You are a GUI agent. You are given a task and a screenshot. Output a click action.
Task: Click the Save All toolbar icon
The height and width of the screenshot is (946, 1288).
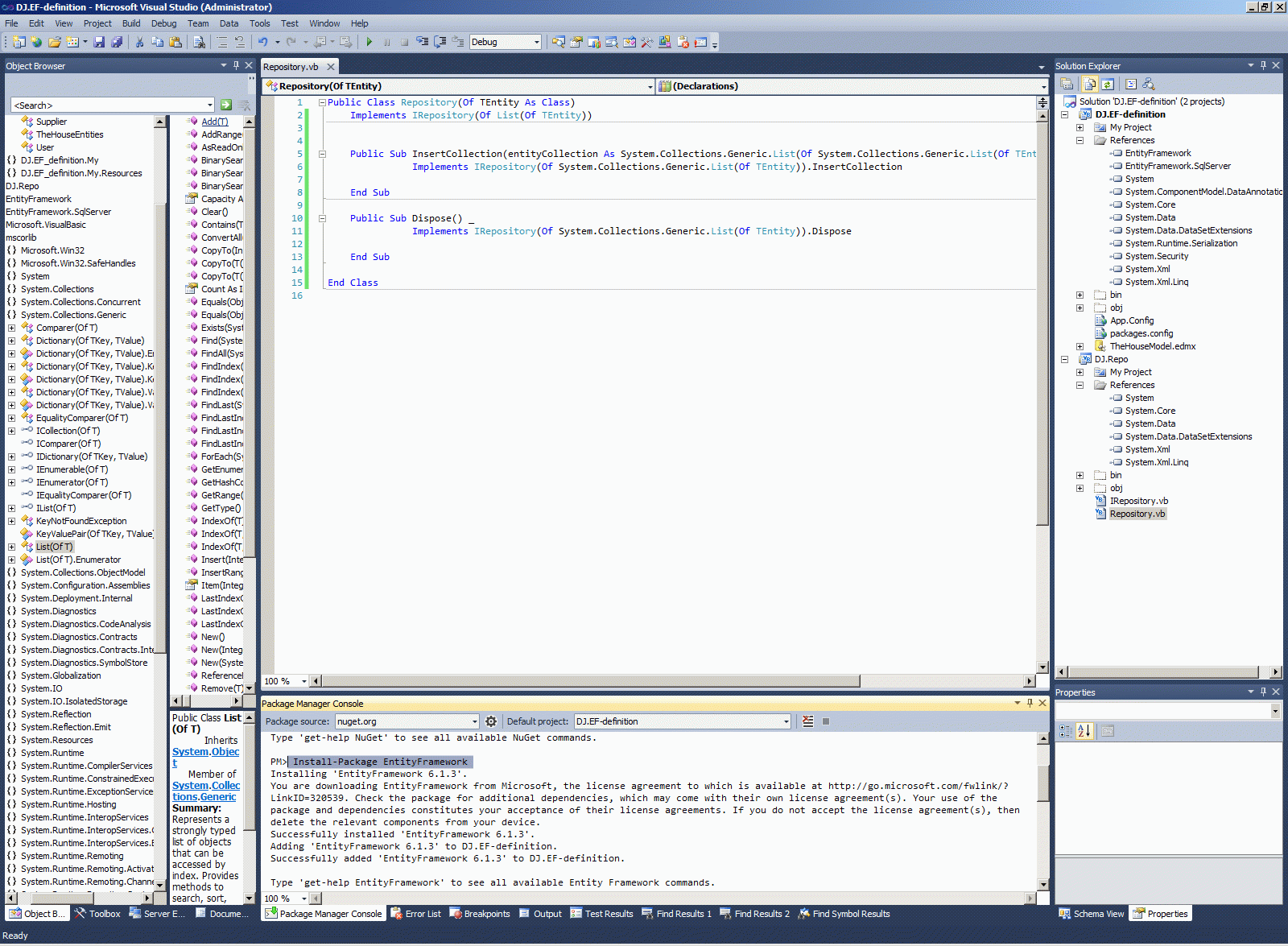pos(117,42)
